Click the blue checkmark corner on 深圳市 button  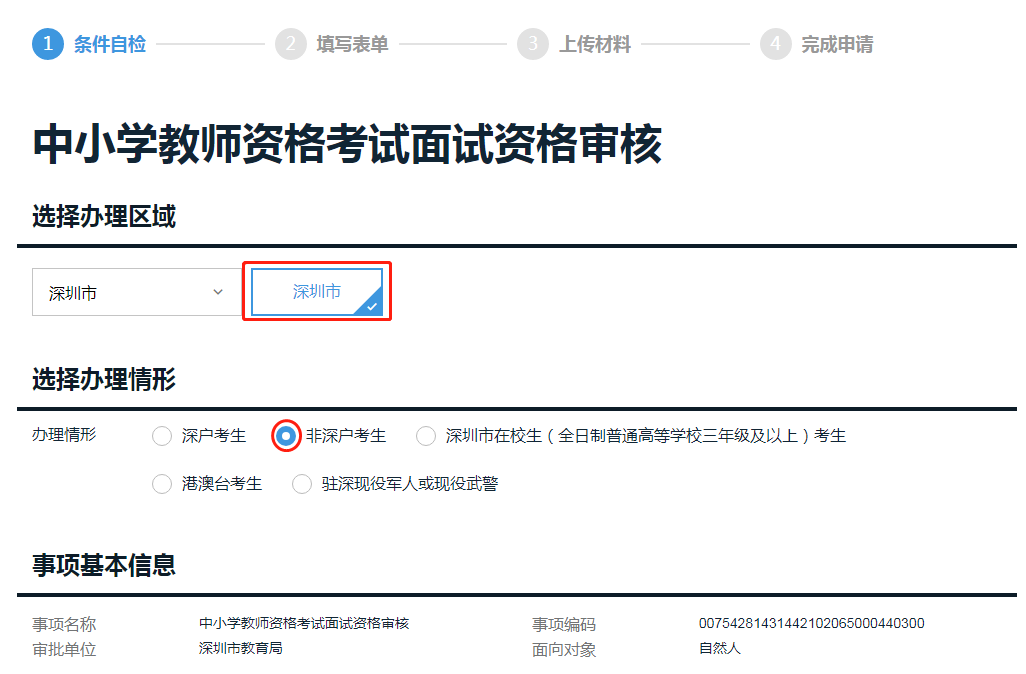(x=372, y=305)
